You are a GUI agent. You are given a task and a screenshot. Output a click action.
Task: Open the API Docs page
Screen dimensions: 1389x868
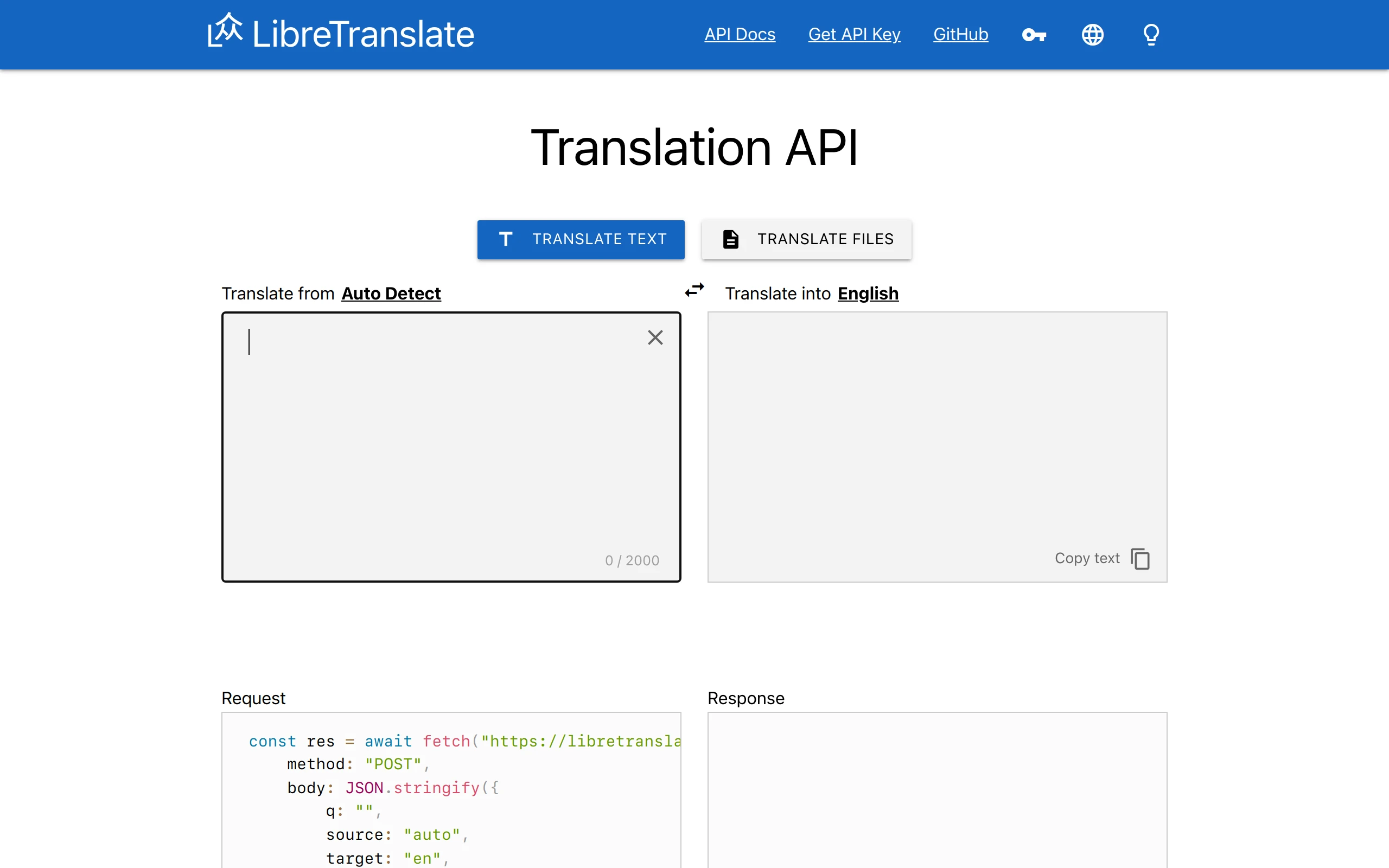click(x=740, y=34)
